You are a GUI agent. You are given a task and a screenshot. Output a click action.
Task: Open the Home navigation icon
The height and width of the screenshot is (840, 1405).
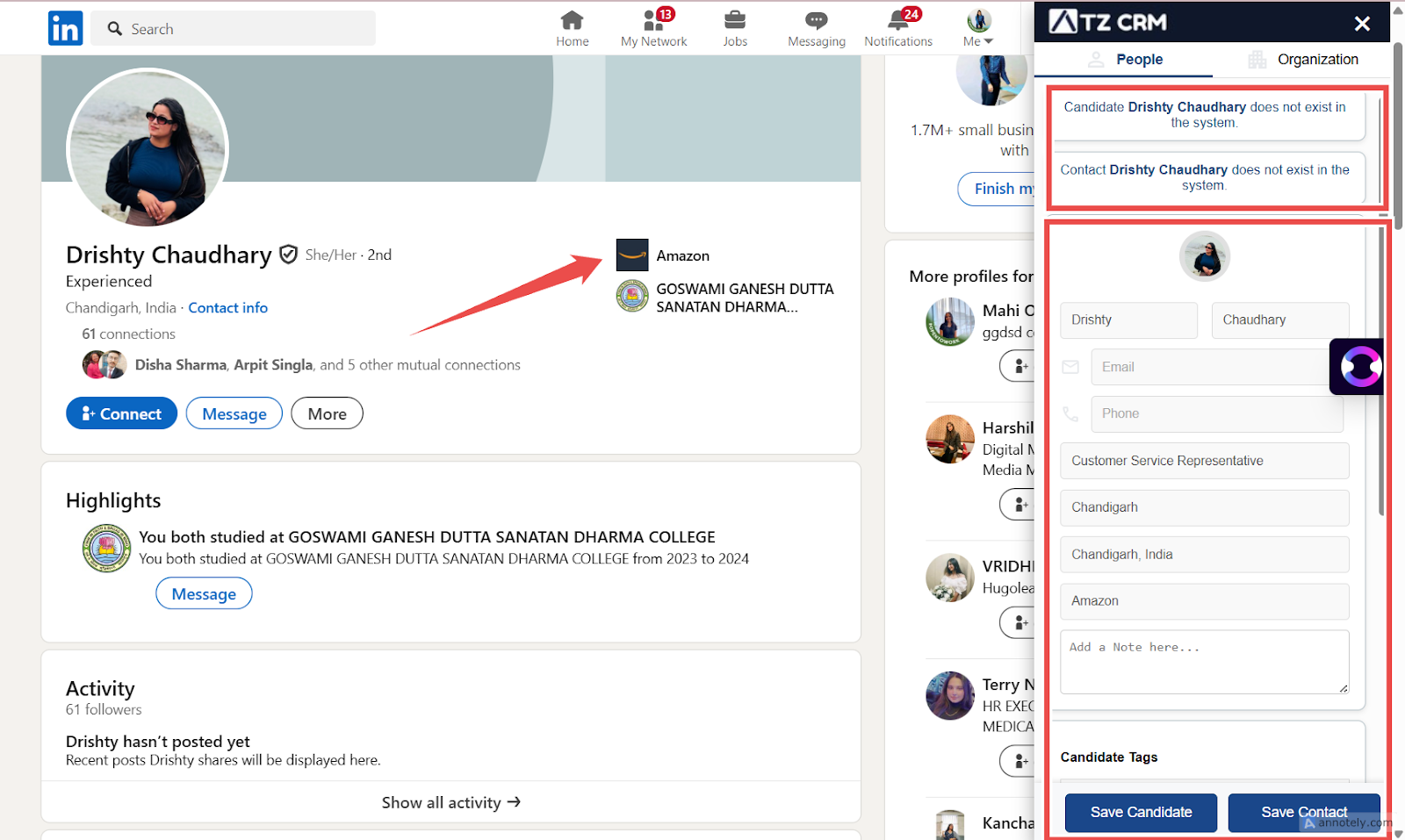pyautogui.click(x=572, y=28)
